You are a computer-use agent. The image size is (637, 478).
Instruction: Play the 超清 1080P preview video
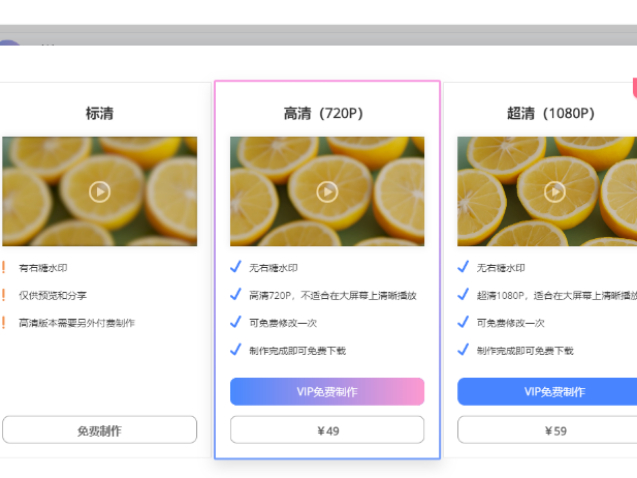(555, 192)
